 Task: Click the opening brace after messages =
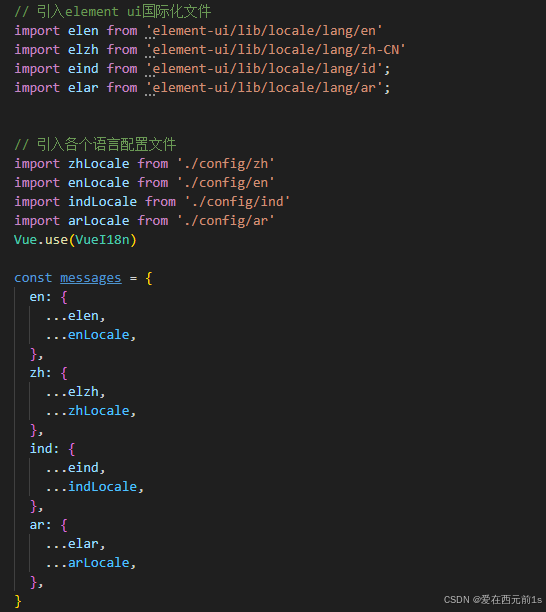pyautogui.click(x=149, y=278)
